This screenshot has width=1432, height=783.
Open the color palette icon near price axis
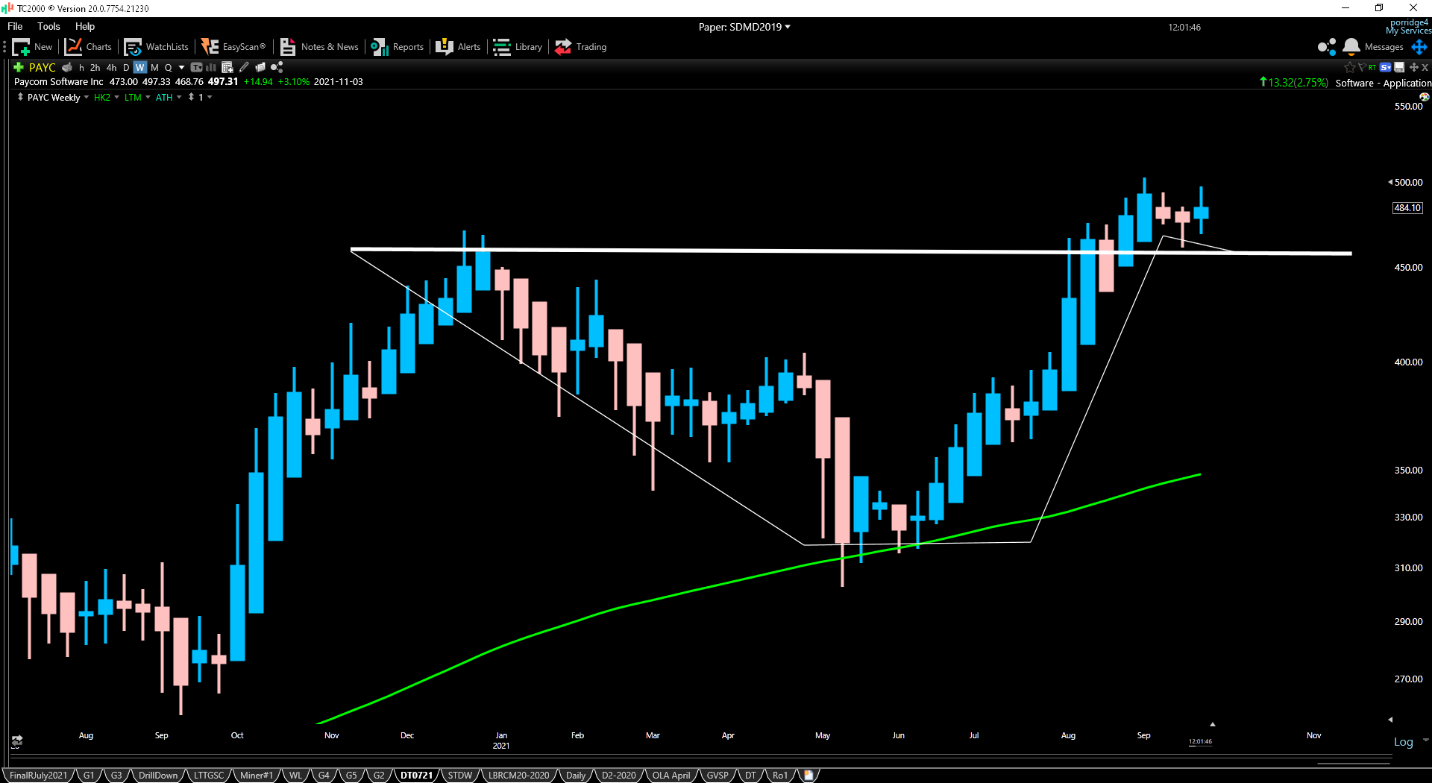[1424, 97]
